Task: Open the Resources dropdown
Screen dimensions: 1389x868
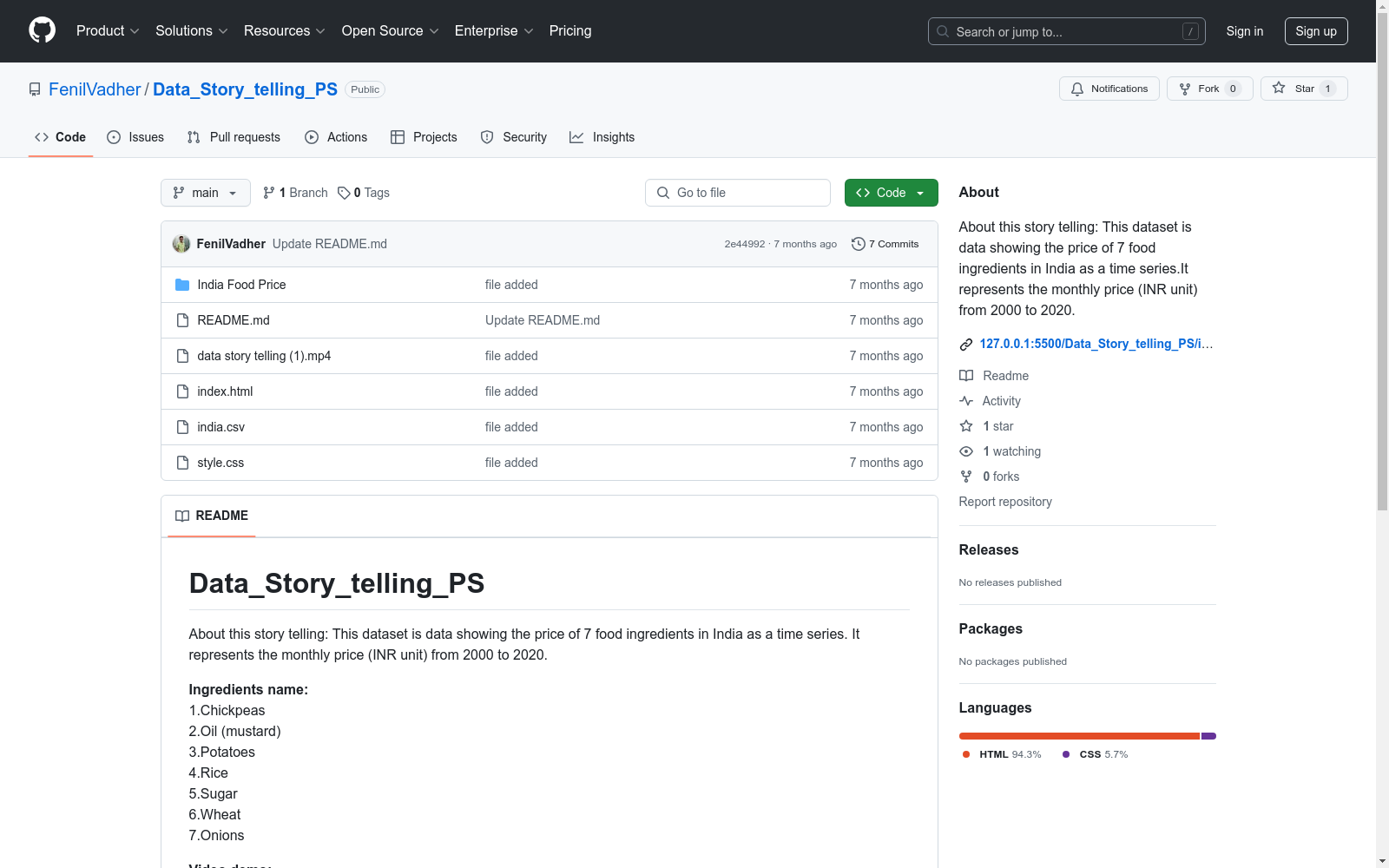Action: click(x=284, y=31)
